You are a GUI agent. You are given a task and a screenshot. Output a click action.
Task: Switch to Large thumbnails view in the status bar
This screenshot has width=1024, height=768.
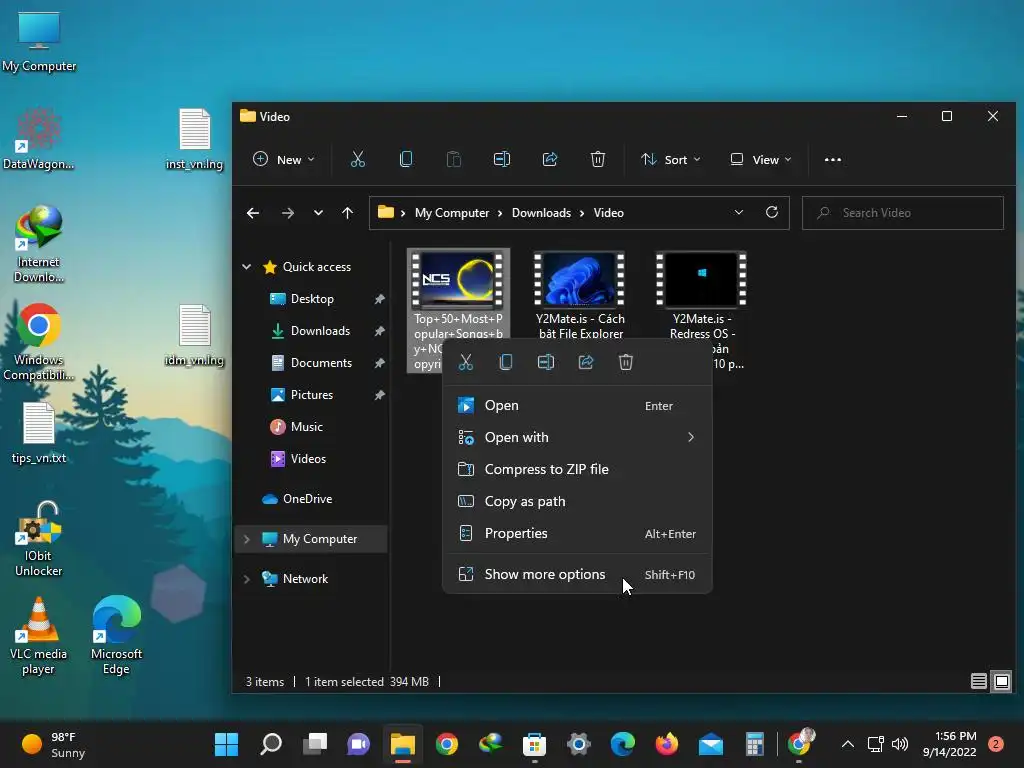tap(1001, 681)
